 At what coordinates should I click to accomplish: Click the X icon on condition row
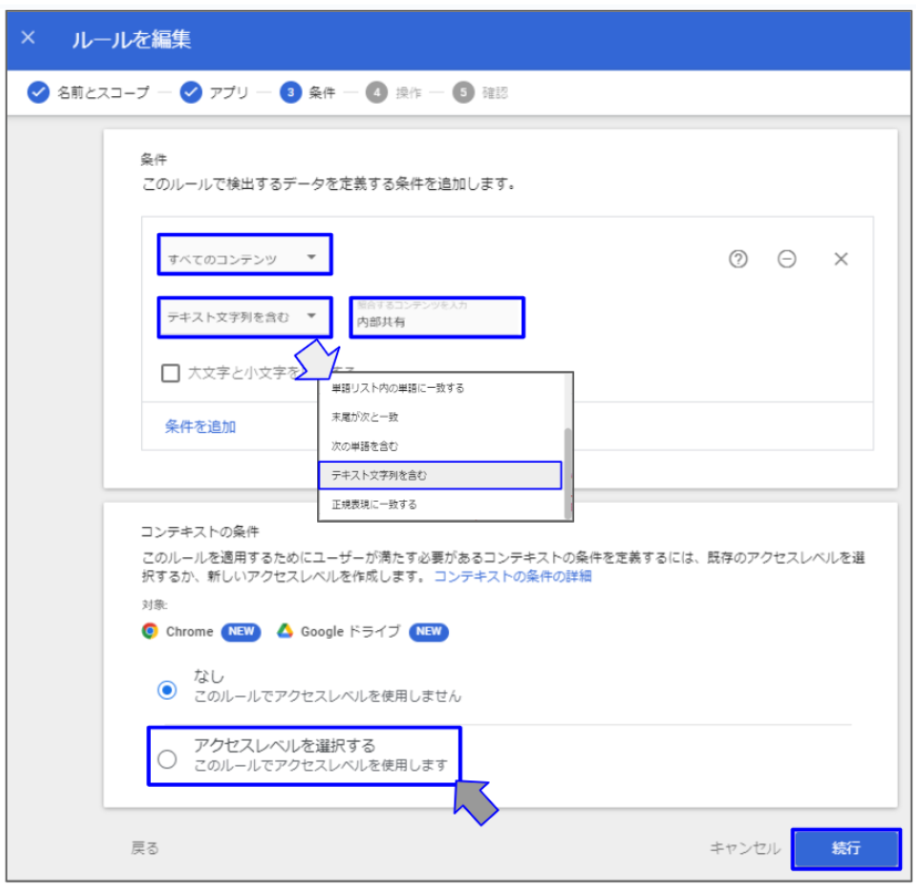[841, 259]
